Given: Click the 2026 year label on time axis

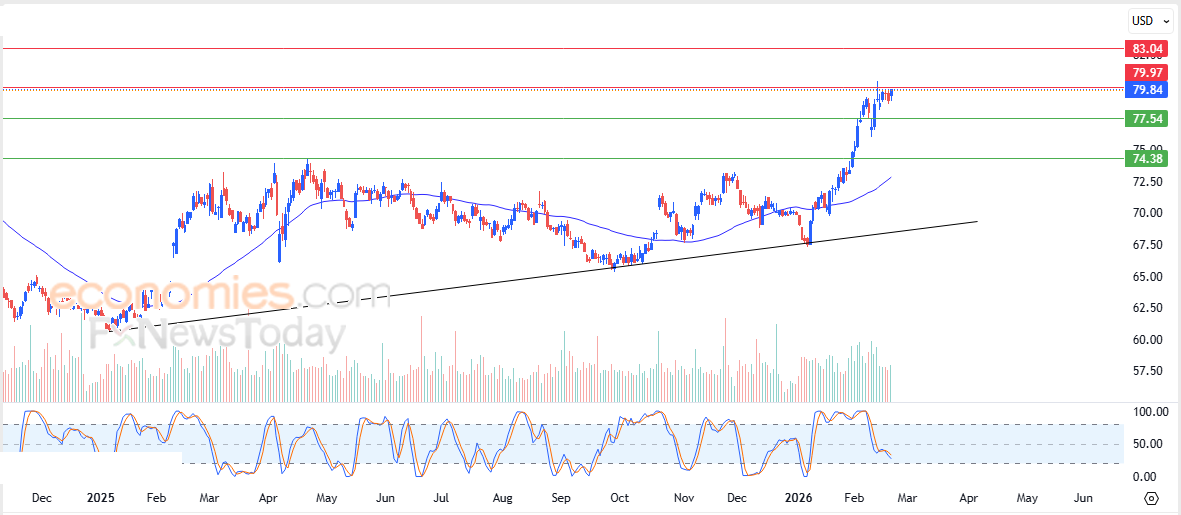Looking at the screenshot, I should click(797, 498).
